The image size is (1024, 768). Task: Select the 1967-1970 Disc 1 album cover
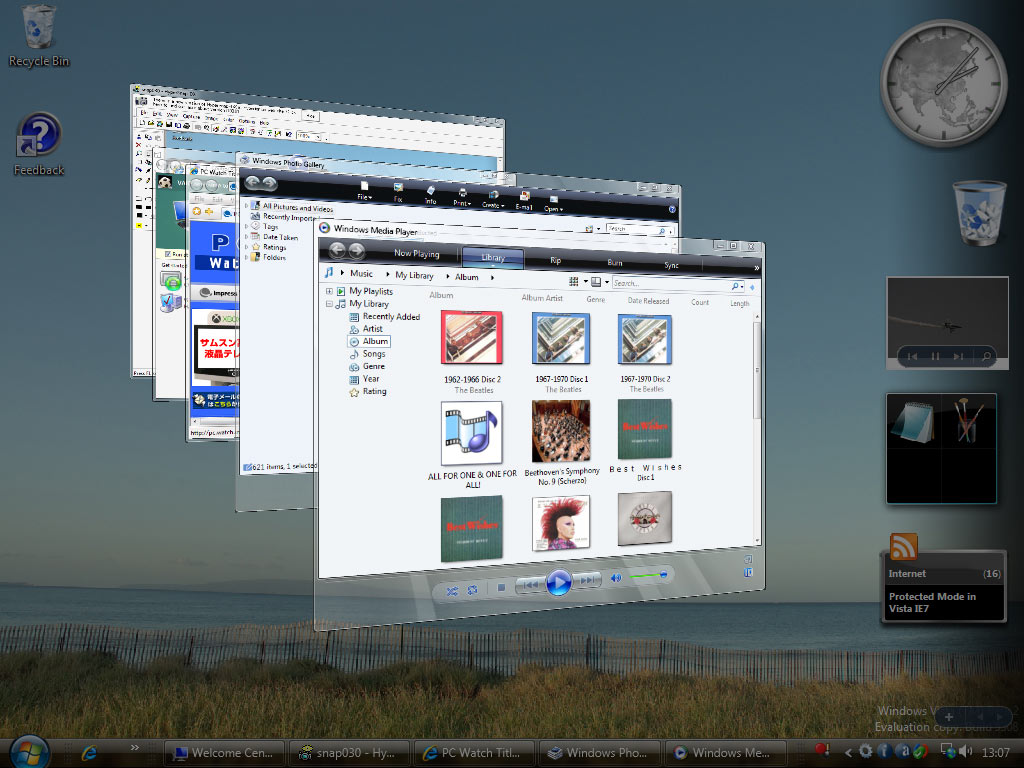(x=560, y=338)
